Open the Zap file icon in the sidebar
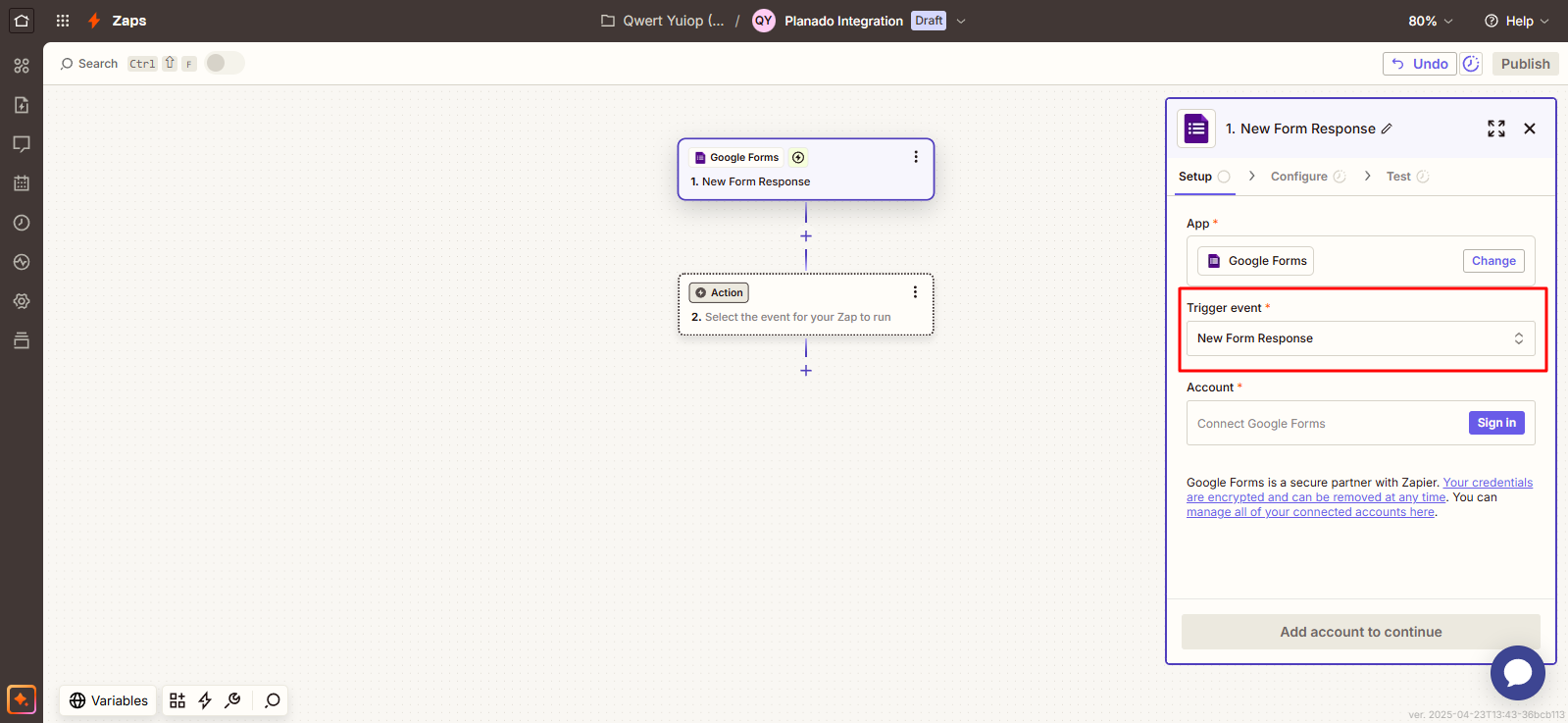Image resolution: width=1568 pixels, height=723 pixels. 22,105
